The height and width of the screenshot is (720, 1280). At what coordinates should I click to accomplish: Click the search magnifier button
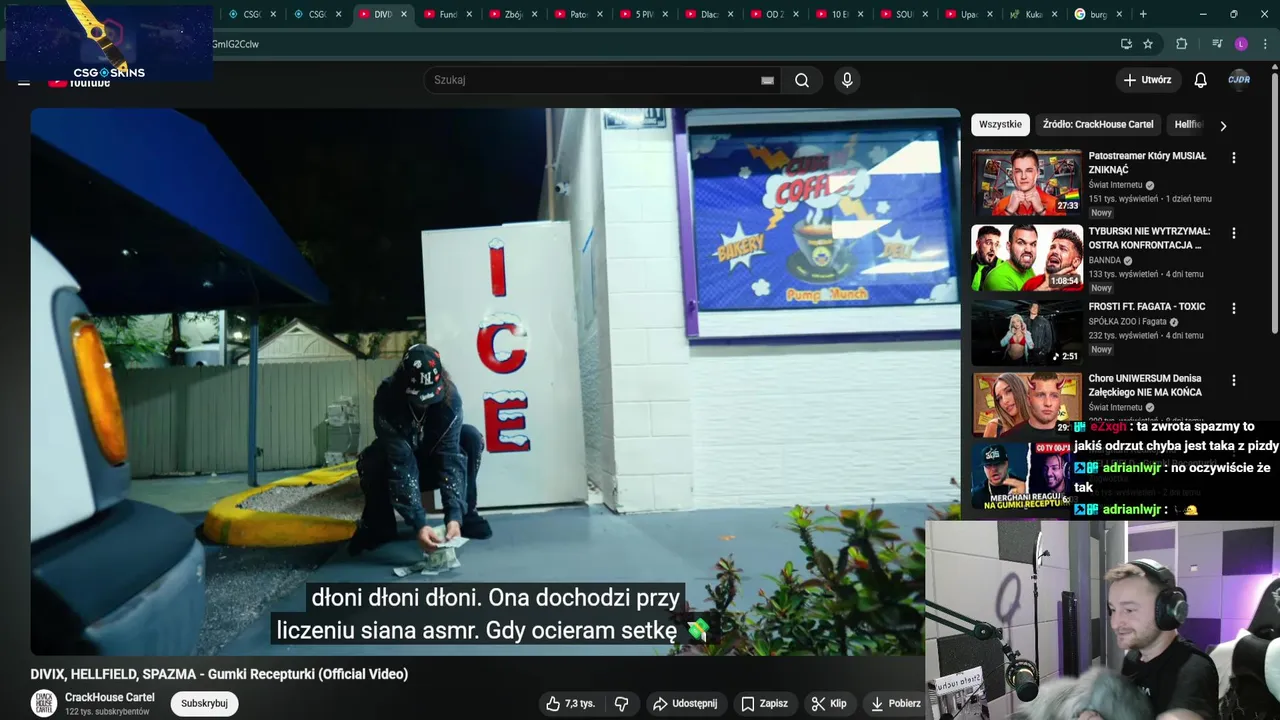pyautogui.click(x=802, y=80)
